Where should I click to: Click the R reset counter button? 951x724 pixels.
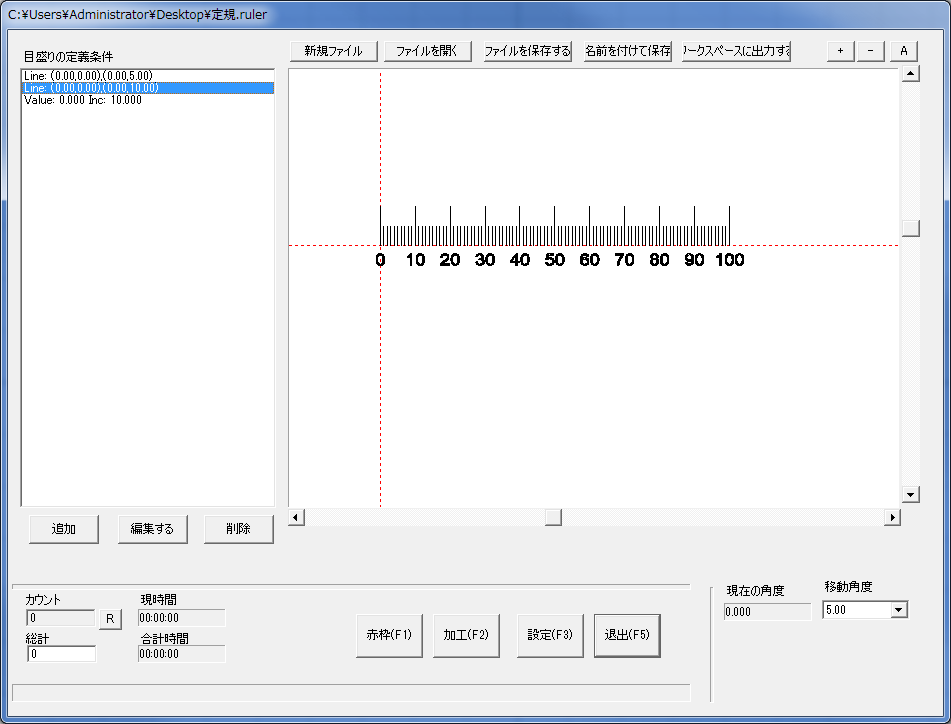pos(110,619)
